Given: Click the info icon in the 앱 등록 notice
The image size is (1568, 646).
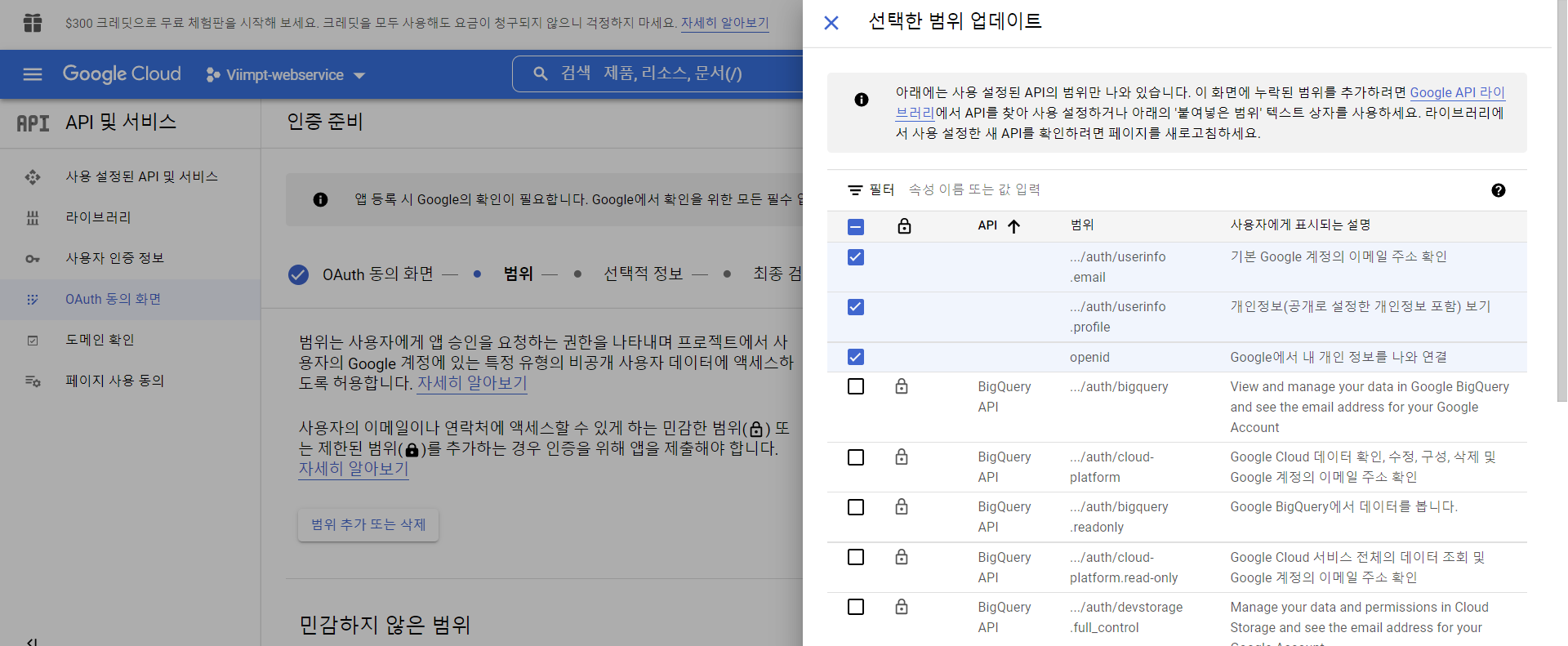Looking at the screenshot, I should tap(320, 199).
